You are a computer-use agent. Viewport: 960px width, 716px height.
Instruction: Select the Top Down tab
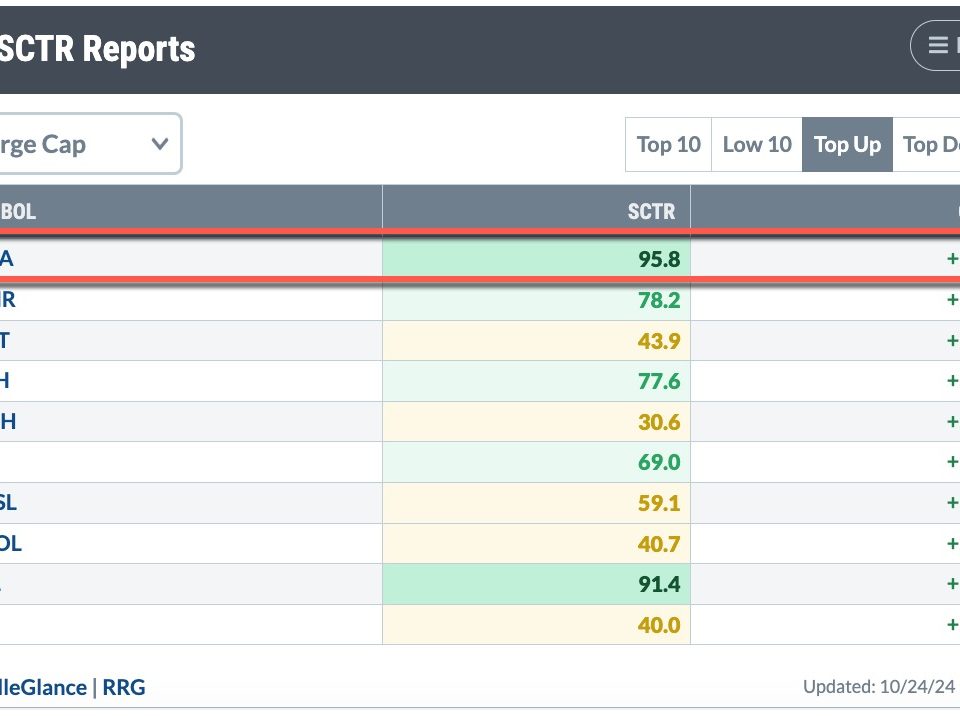930,145
